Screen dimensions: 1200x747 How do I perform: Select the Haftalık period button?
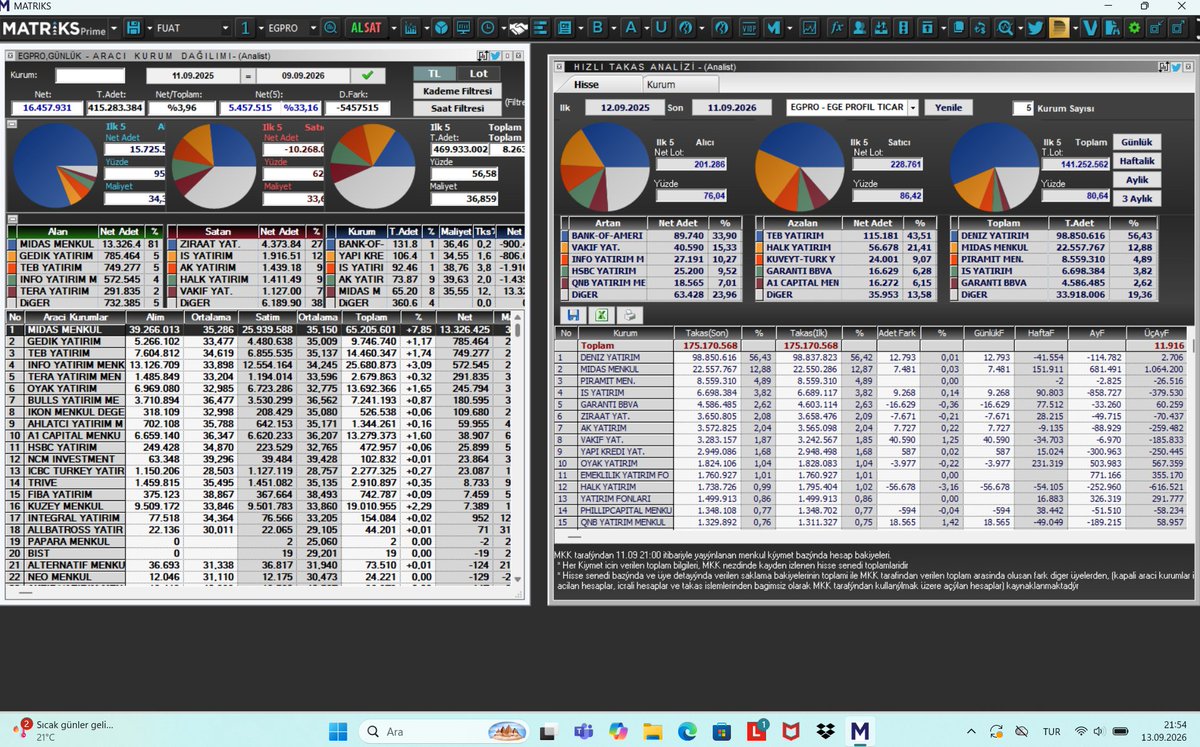pyautogui.click(x=1135, y=161)
